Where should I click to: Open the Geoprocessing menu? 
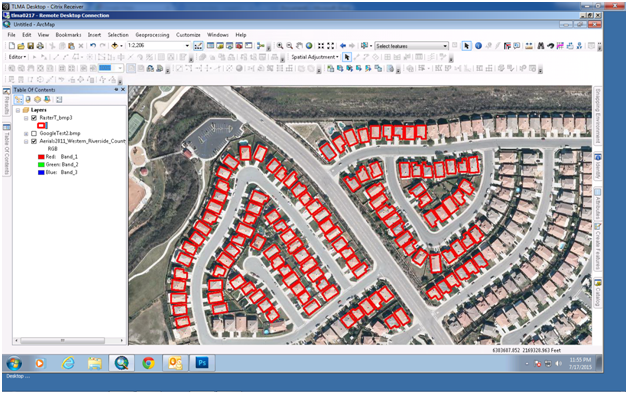click(152, 35)
